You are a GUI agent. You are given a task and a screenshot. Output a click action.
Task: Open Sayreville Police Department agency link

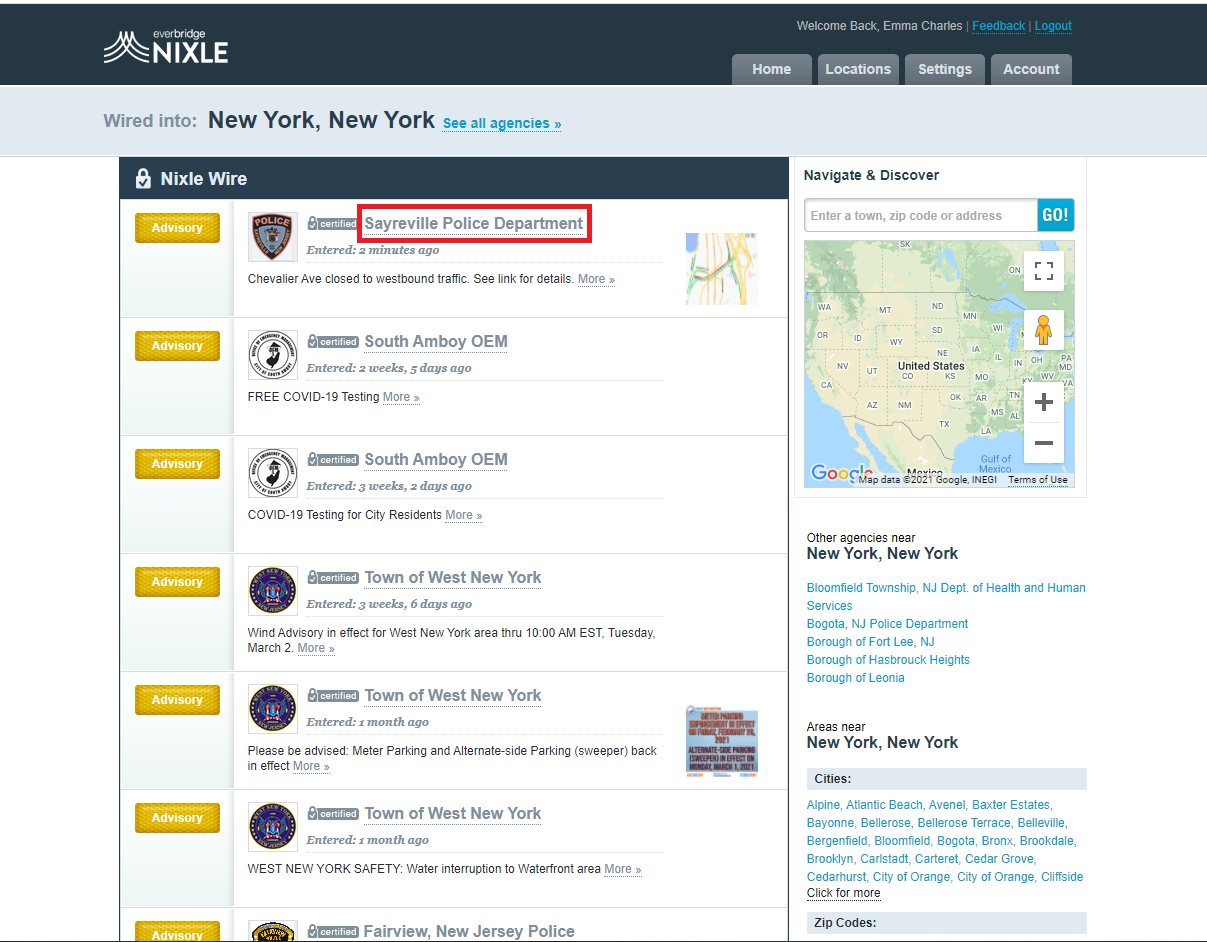(x=474, y=223)
